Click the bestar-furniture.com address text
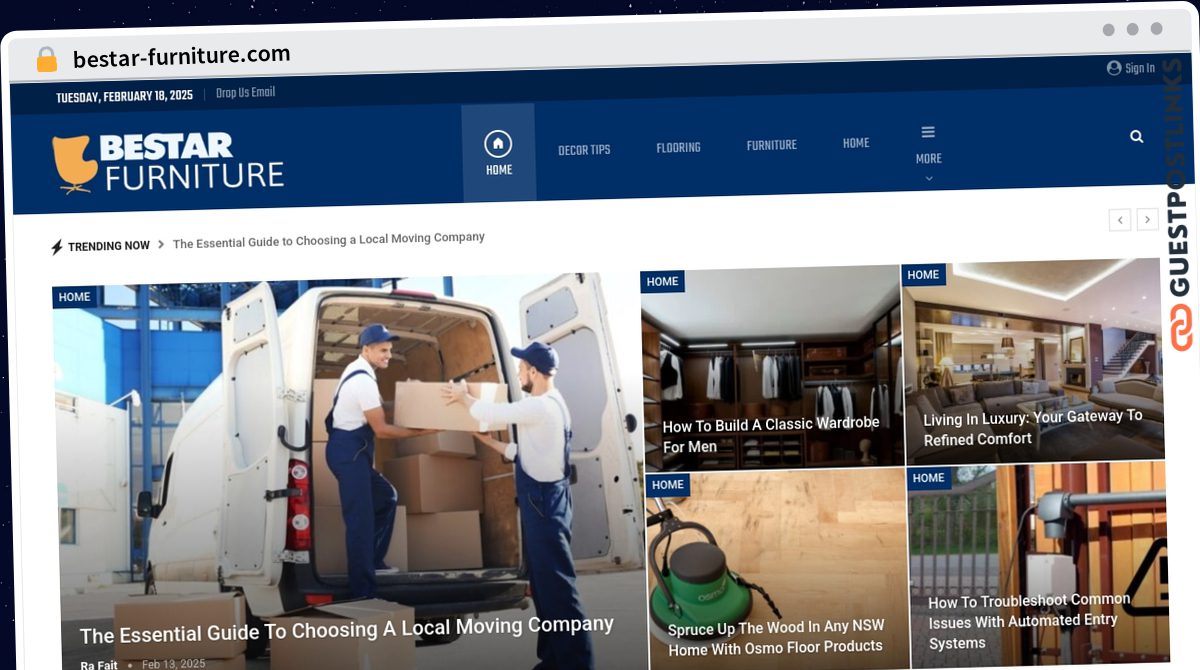Viewport: 1200px width, 670px height. click(181, 56)
